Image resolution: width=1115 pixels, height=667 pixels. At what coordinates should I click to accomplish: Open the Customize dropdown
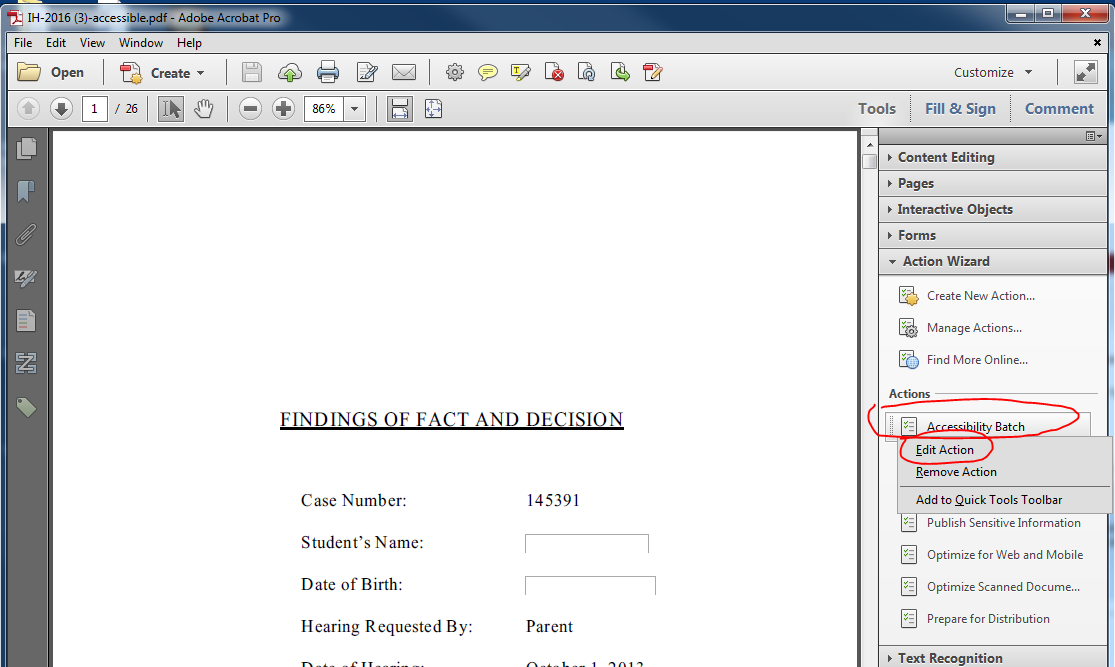pos(993,72)
